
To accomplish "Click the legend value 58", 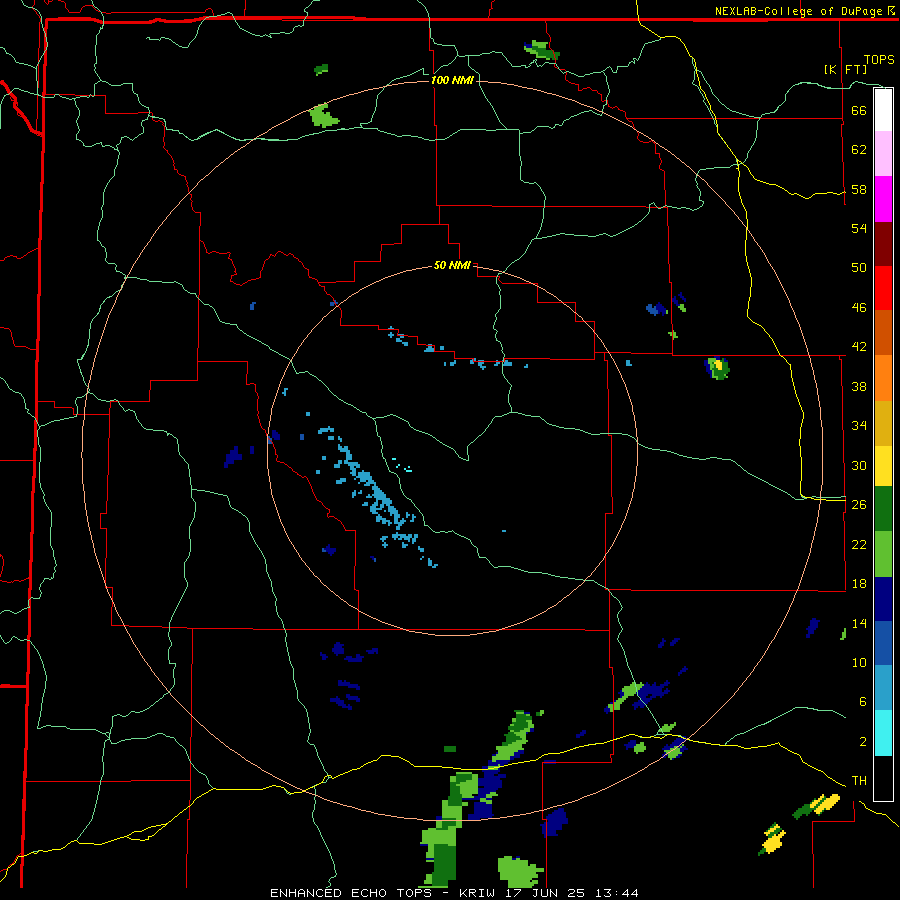I will 859,189.
